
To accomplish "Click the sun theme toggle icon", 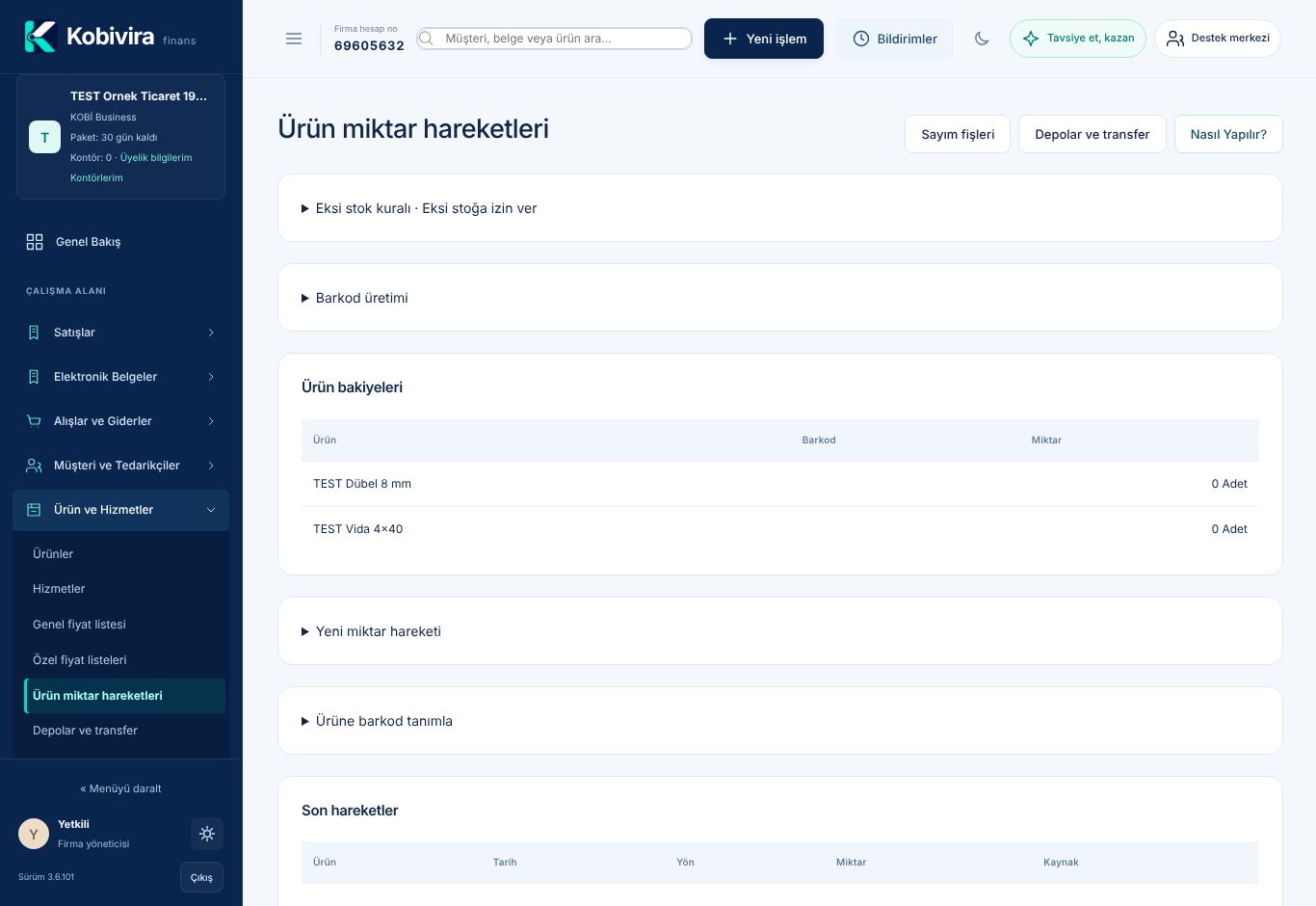I will tap(207, 834).
